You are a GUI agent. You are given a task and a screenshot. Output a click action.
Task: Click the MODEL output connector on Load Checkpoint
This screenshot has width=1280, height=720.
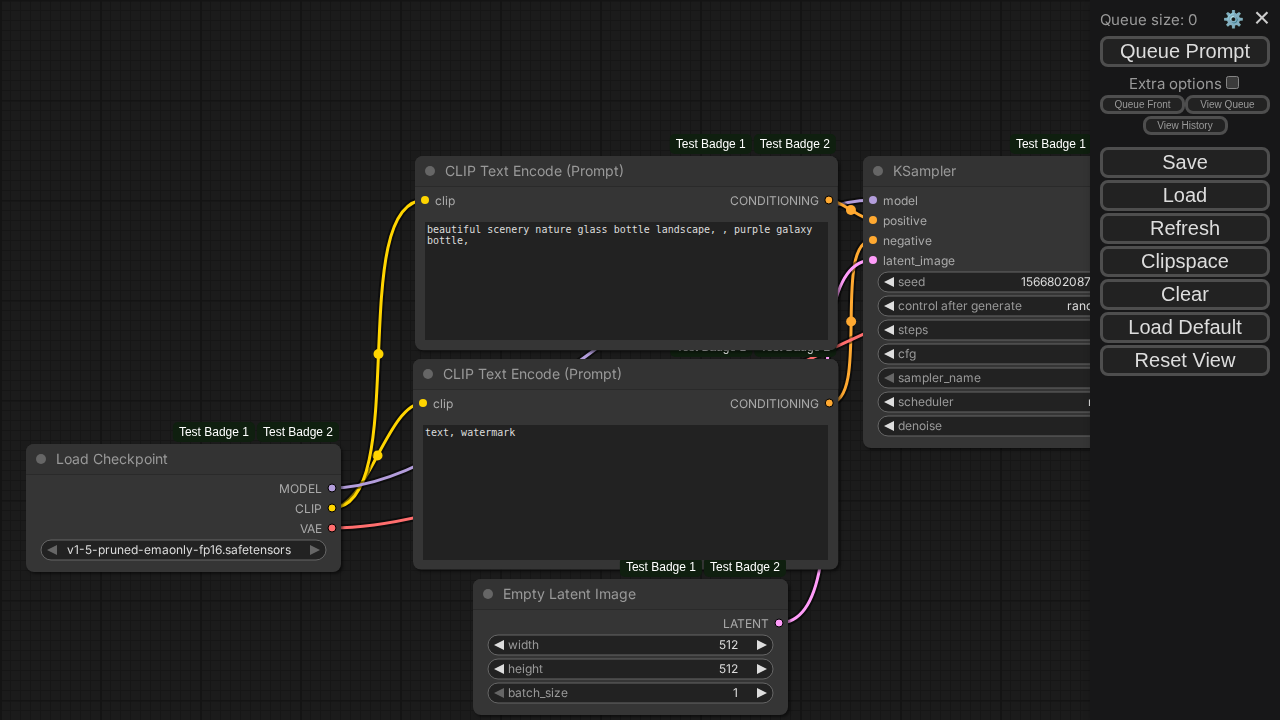332,488
